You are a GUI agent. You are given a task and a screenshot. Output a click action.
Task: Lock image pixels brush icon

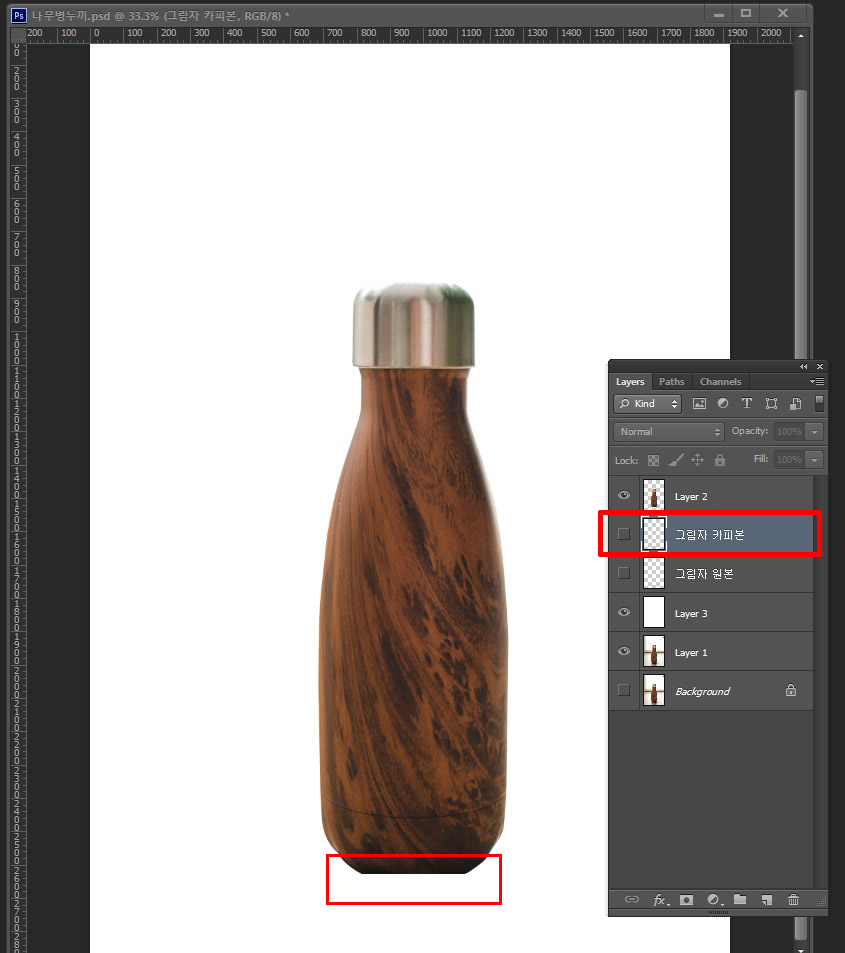(676, 460)
